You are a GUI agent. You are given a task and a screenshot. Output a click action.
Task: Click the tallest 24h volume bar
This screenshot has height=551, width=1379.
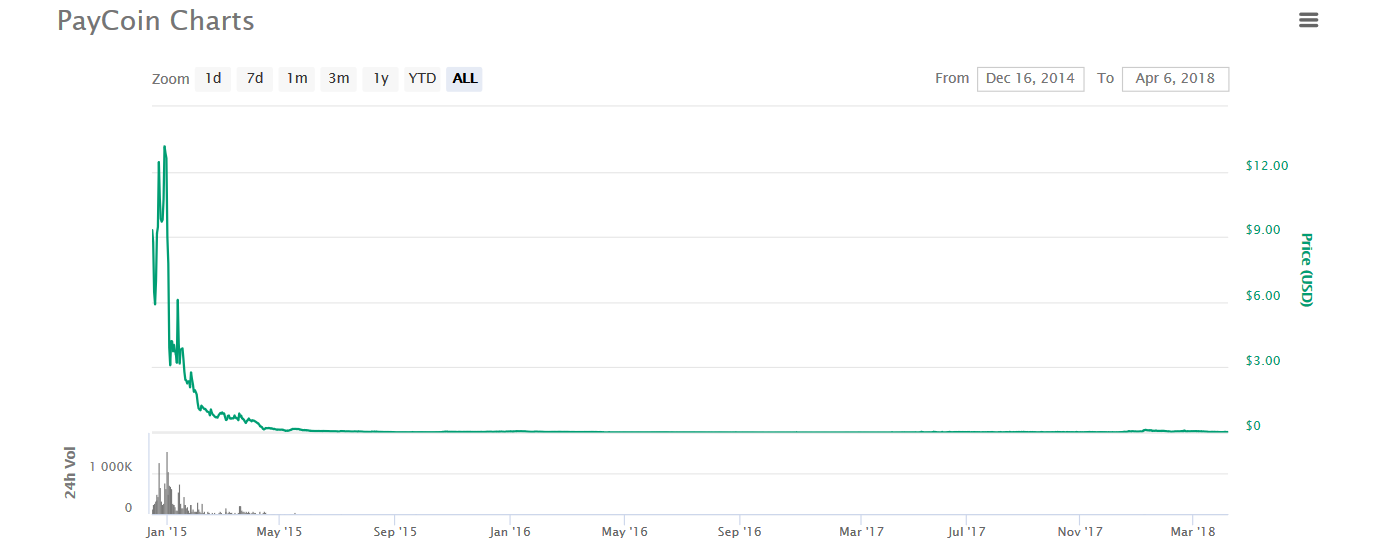point(167,483)
